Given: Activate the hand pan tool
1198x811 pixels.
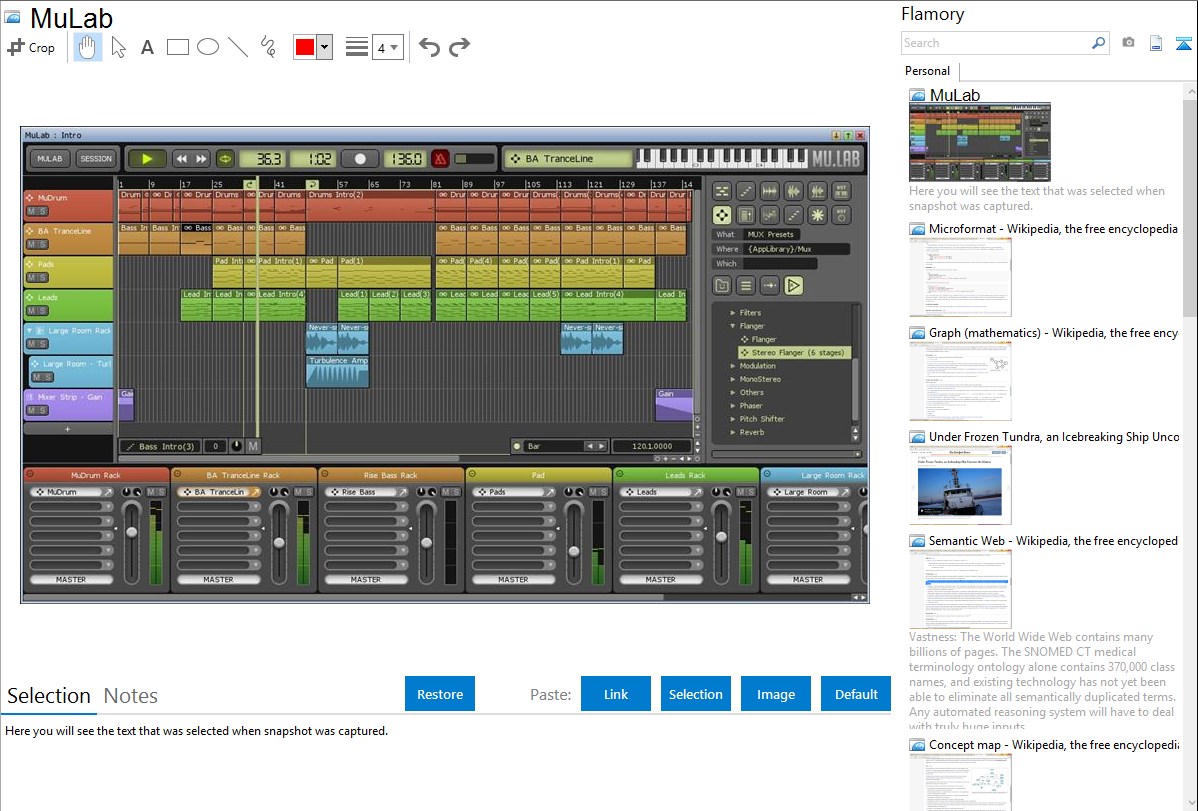Looking at the screenshot, I should [x=88, y=47].
